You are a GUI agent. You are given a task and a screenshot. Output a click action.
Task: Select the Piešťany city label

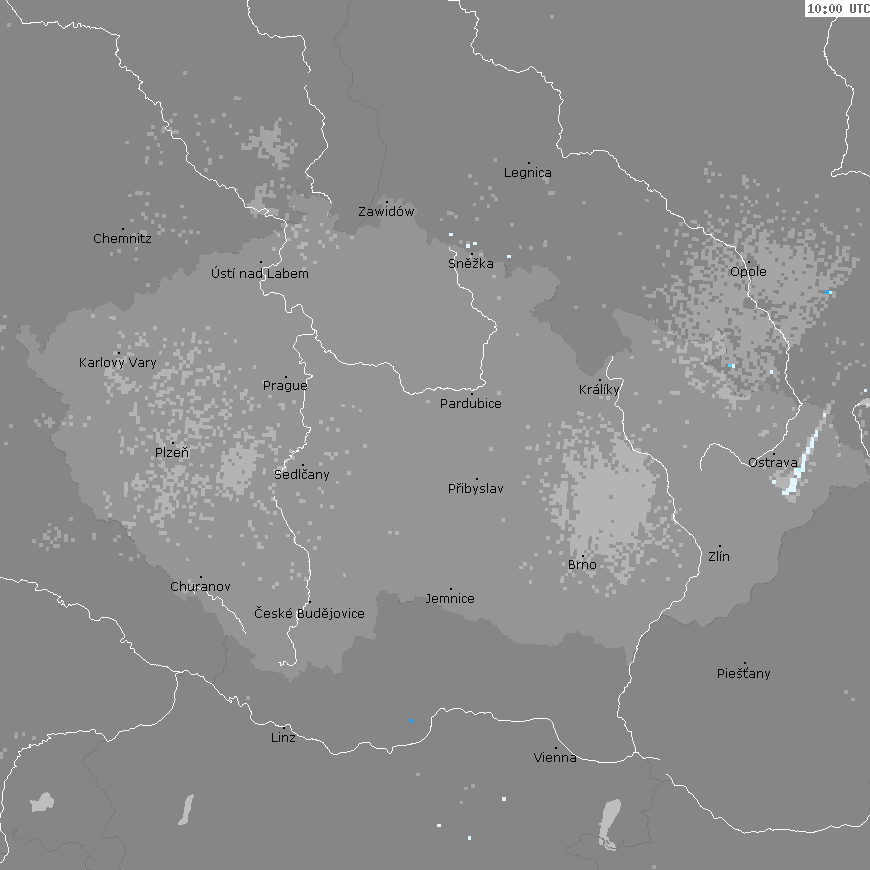coord(744,673)
